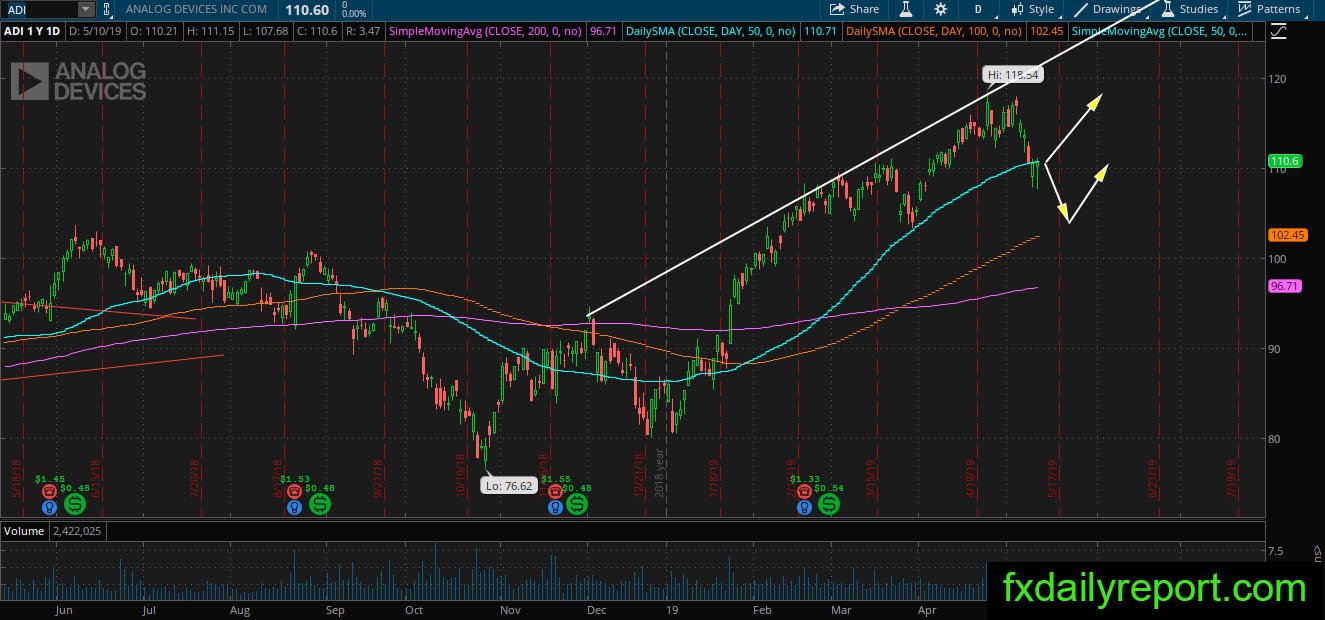Click the Share button
The width and height of the screenshot is (1325, 620).
click(x=855, y=9)
